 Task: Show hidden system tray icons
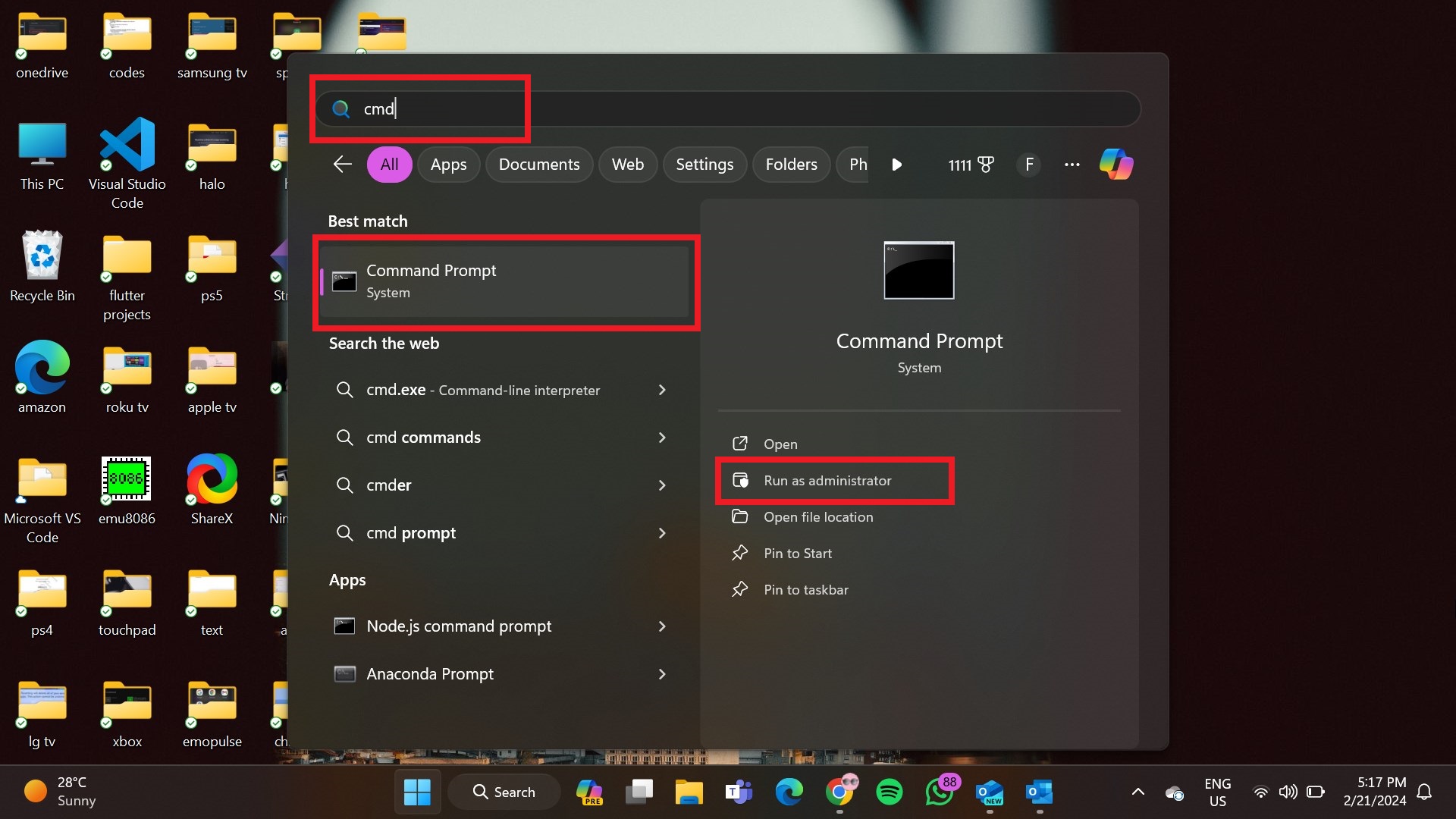(x=1137, y=792)
